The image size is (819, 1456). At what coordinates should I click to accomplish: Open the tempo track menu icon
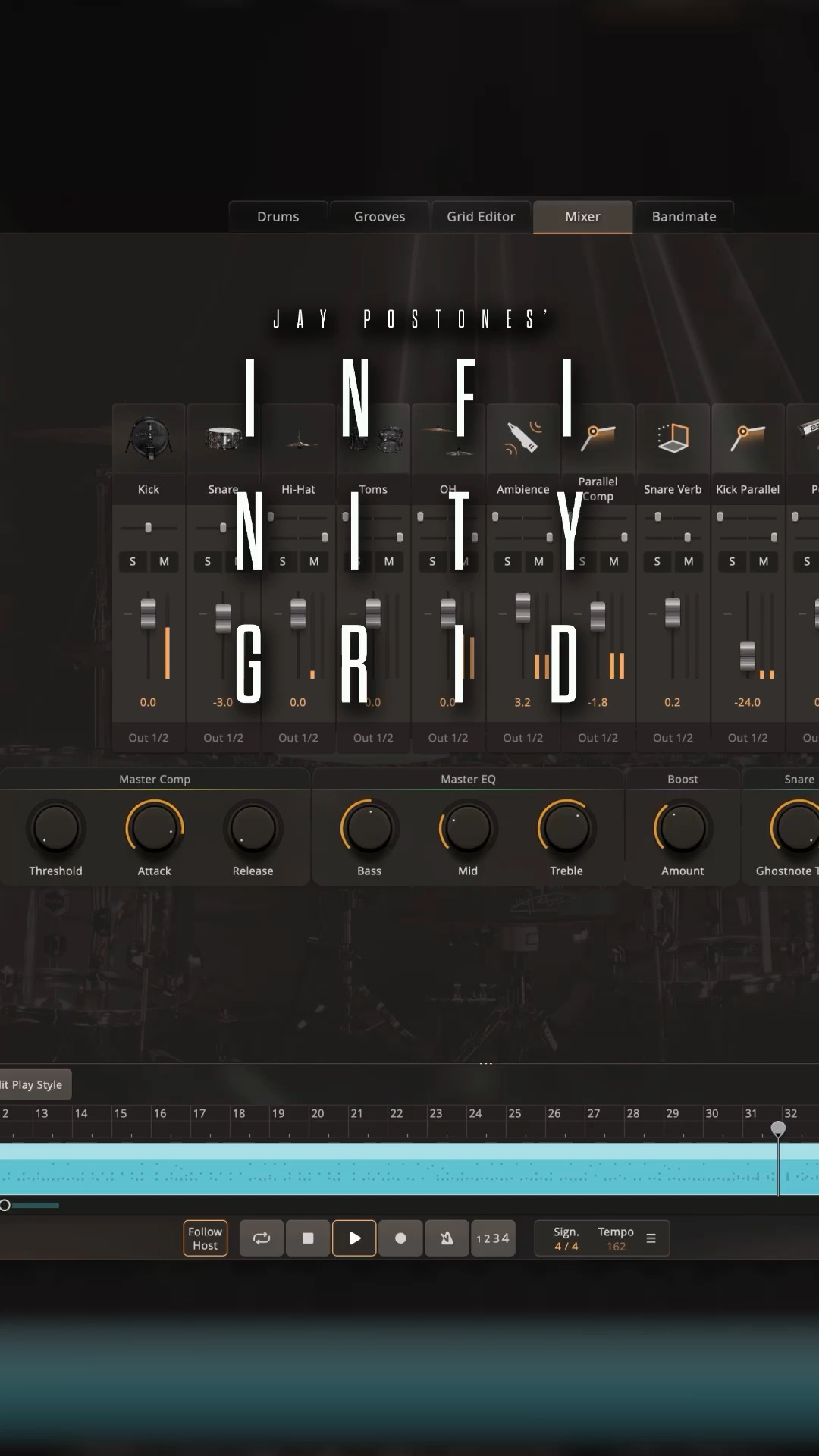tap(651, 1238)
